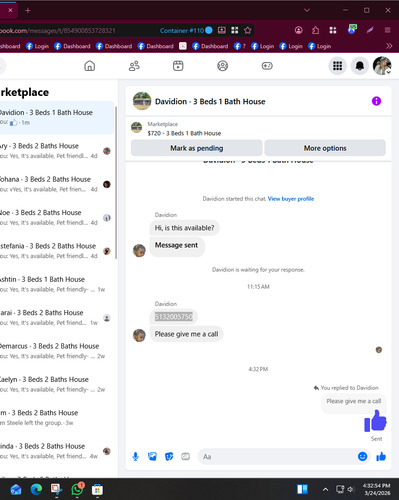The width and height of the screenshot is (399, 500).
Task: Open the Facebook menu grid icon
Action: pyautogui.click(x=337, y=66)
